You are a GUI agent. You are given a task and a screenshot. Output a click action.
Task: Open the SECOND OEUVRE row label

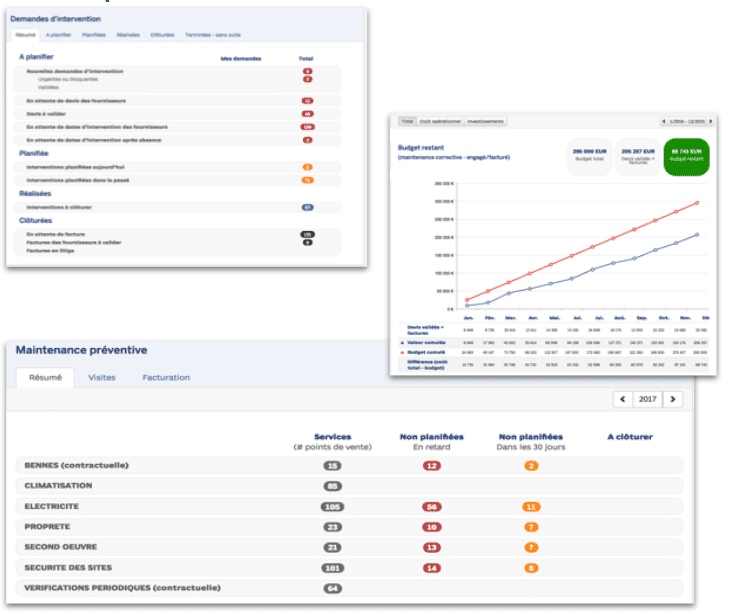[x=62, y=547]
